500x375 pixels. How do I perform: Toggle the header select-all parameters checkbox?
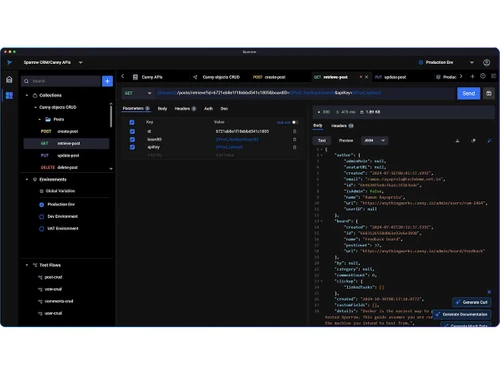coord(132,122)
